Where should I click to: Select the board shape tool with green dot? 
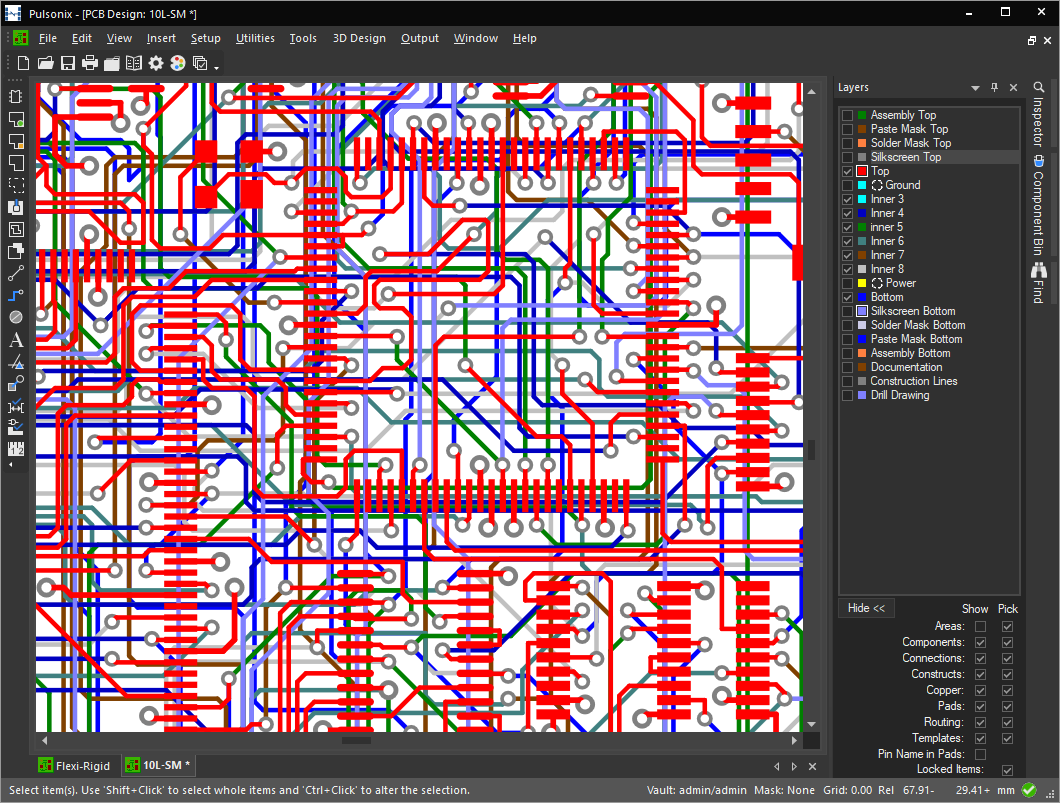pos(16,119)
